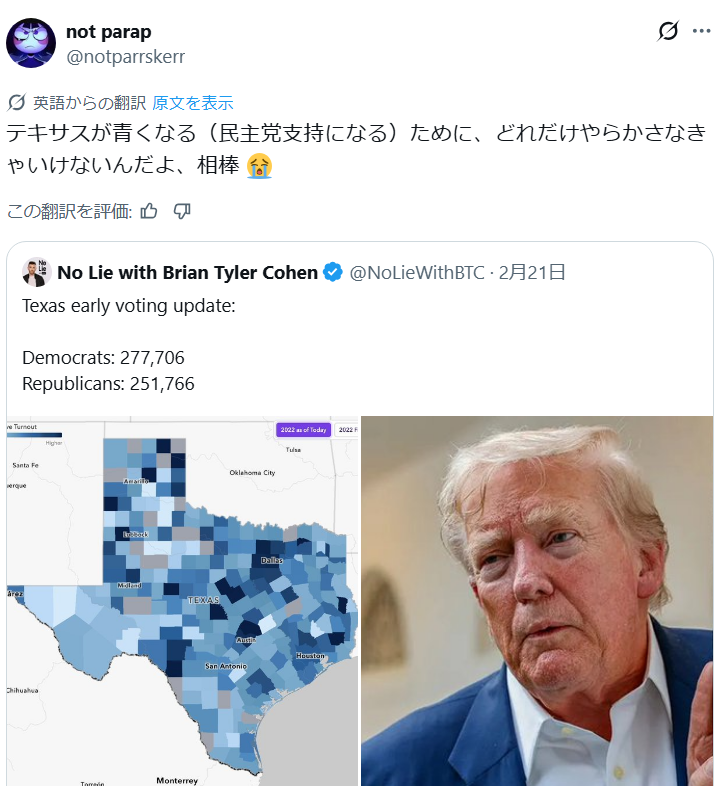
Task: Open the @NoLieWithBTC handle
Action: [x=417, y=273]
